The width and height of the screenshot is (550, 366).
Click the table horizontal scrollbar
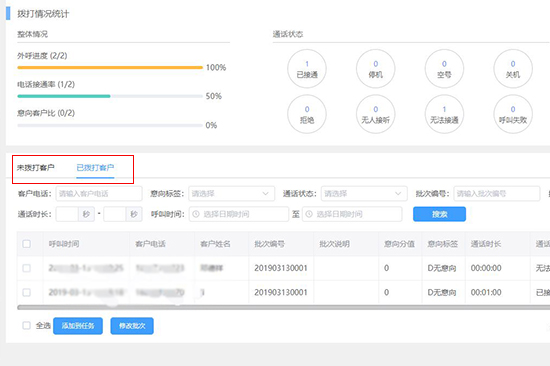[x=283, y=307]
